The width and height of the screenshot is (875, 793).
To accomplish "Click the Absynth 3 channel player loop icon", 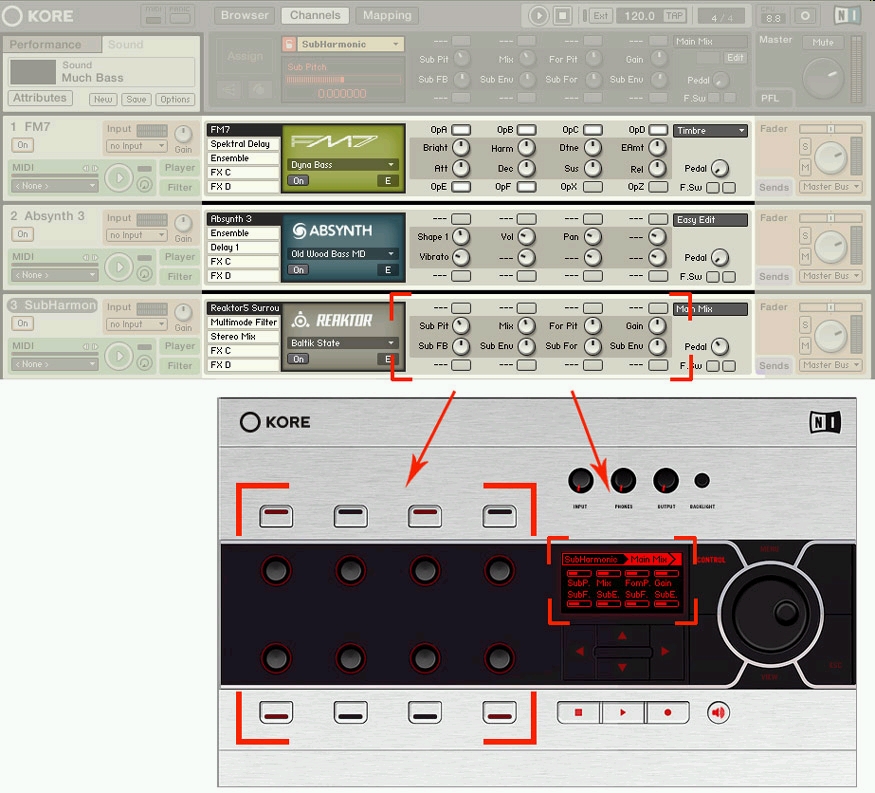I will pos(145,273).
